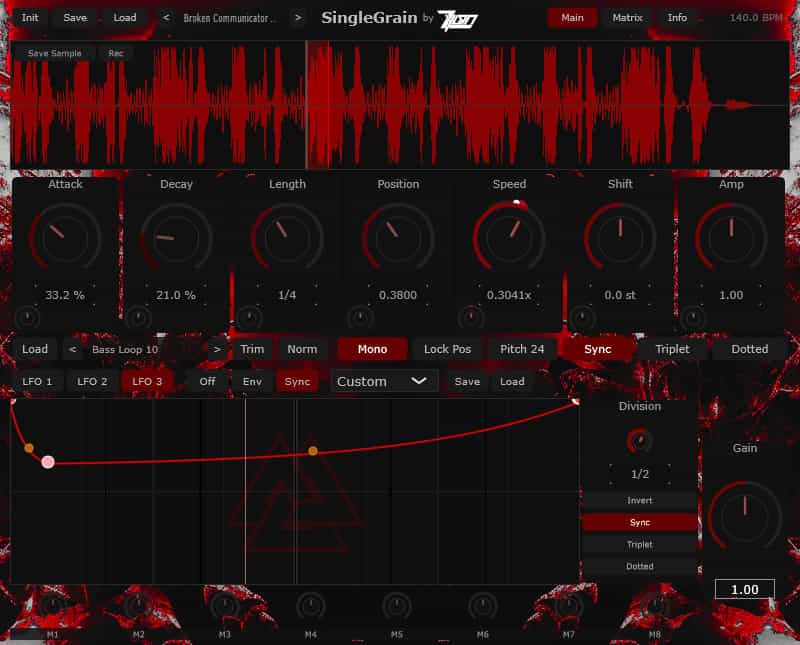
Task: Set LFO mode to Off
Action: (208, 382)
